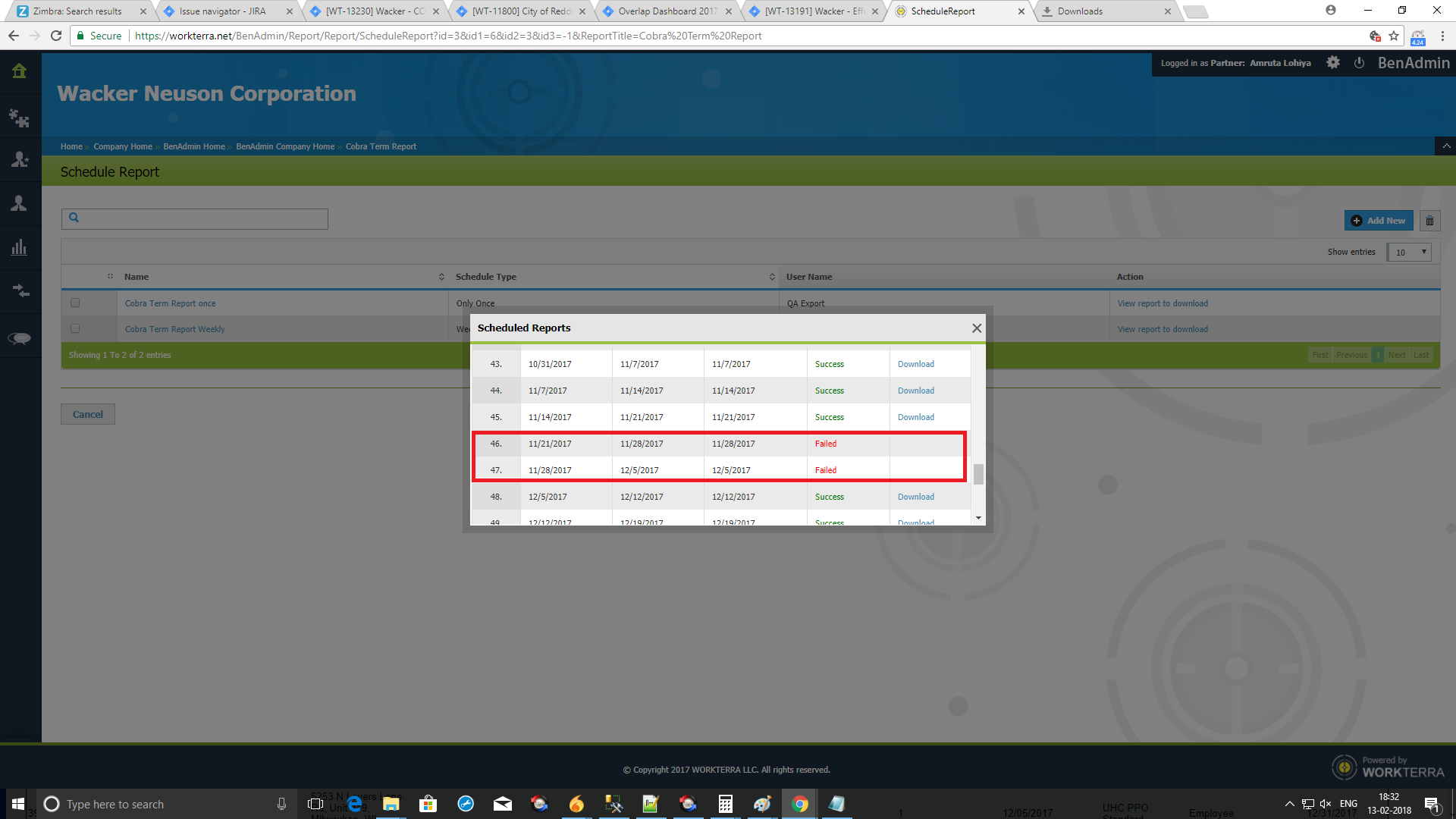Screen dimensions: 1456x819
Task: Click Next pagination button
Action: 1397,355
